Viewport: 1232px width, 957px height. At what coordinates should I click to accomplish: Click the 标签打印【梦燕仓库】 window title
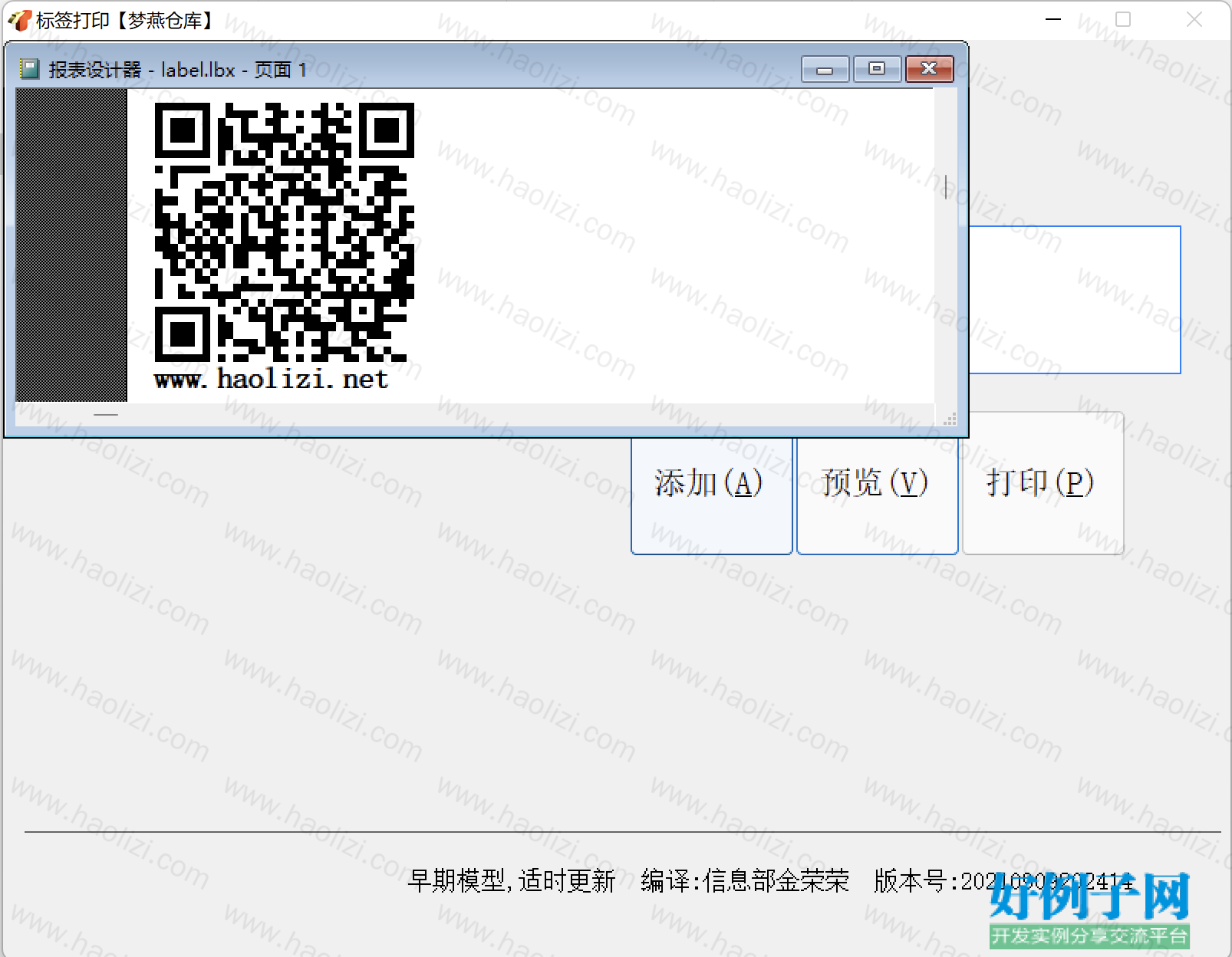125,20
